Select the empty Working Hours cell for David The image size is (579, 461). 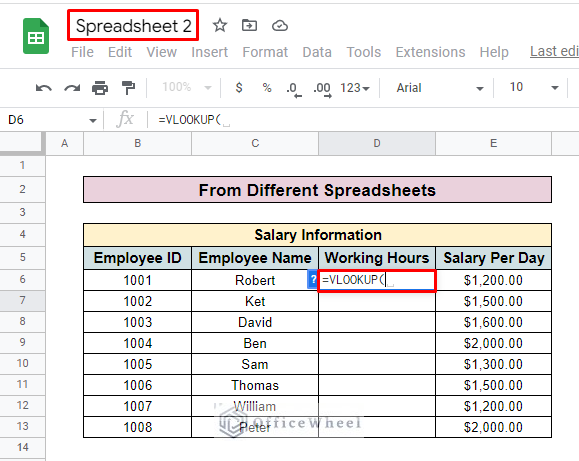tap(377, 322)
